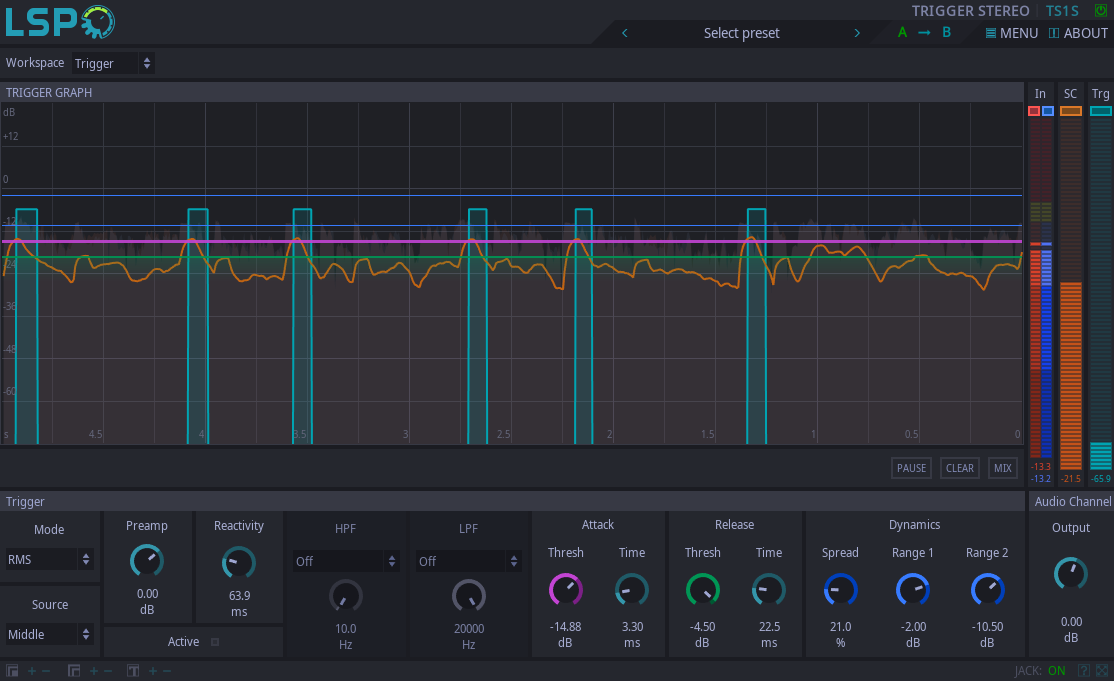Toggle the orange SC meter visibility
This screenshot has height=681, width=1114.
pos(1071,111)
